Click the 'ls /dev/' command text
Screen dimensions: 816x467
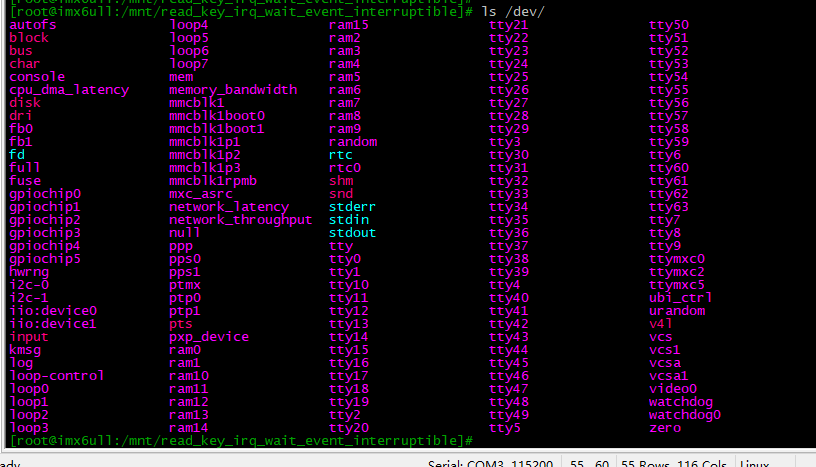pyautogui.click(x=513, y=12)
